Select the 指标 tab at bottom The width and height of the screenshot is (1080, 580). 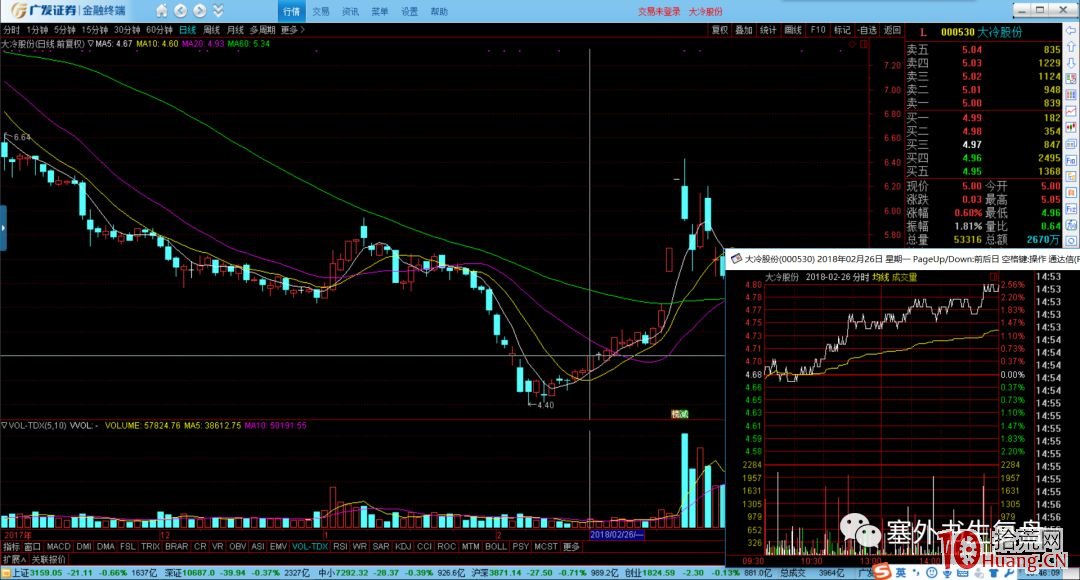[12, 546]
